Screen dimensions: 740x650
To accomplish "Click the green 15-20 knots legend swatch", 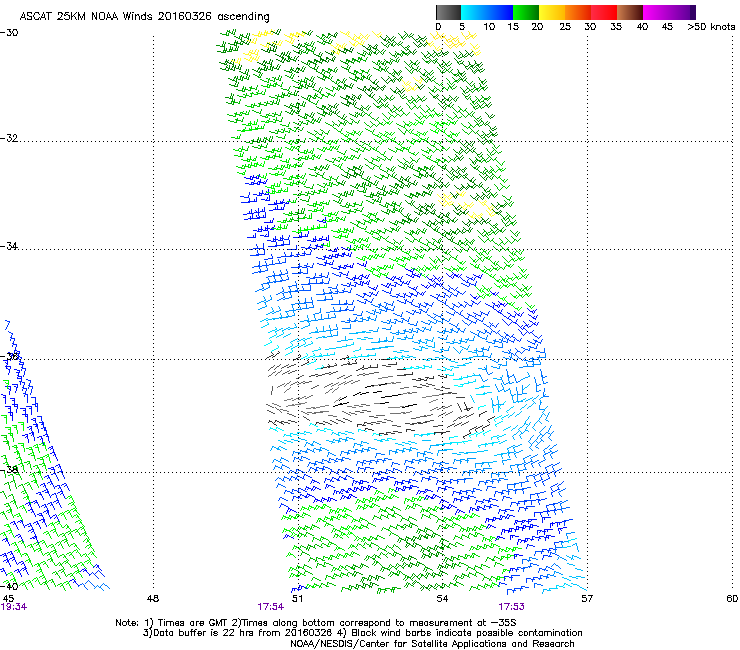I will 526,12.
